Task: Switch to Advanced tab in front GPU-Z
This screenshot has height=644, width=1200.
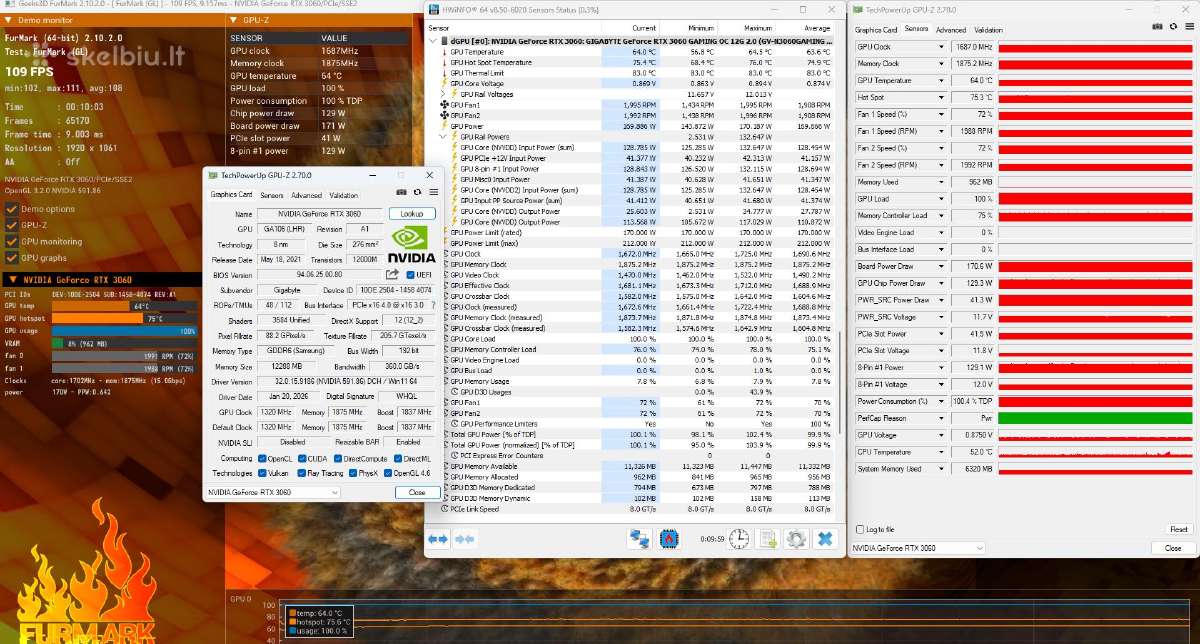Action: [306, 195]
